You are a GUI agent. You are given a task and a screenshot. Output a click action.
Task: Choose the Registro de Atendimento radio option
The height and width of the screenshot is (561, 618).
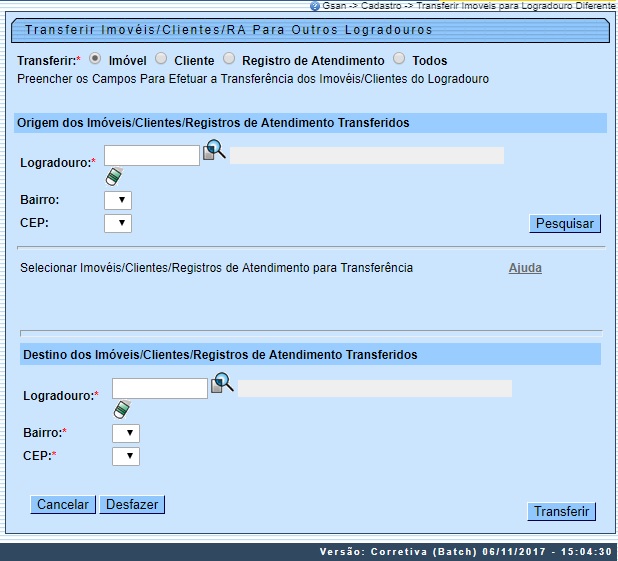tap(229, 59)
